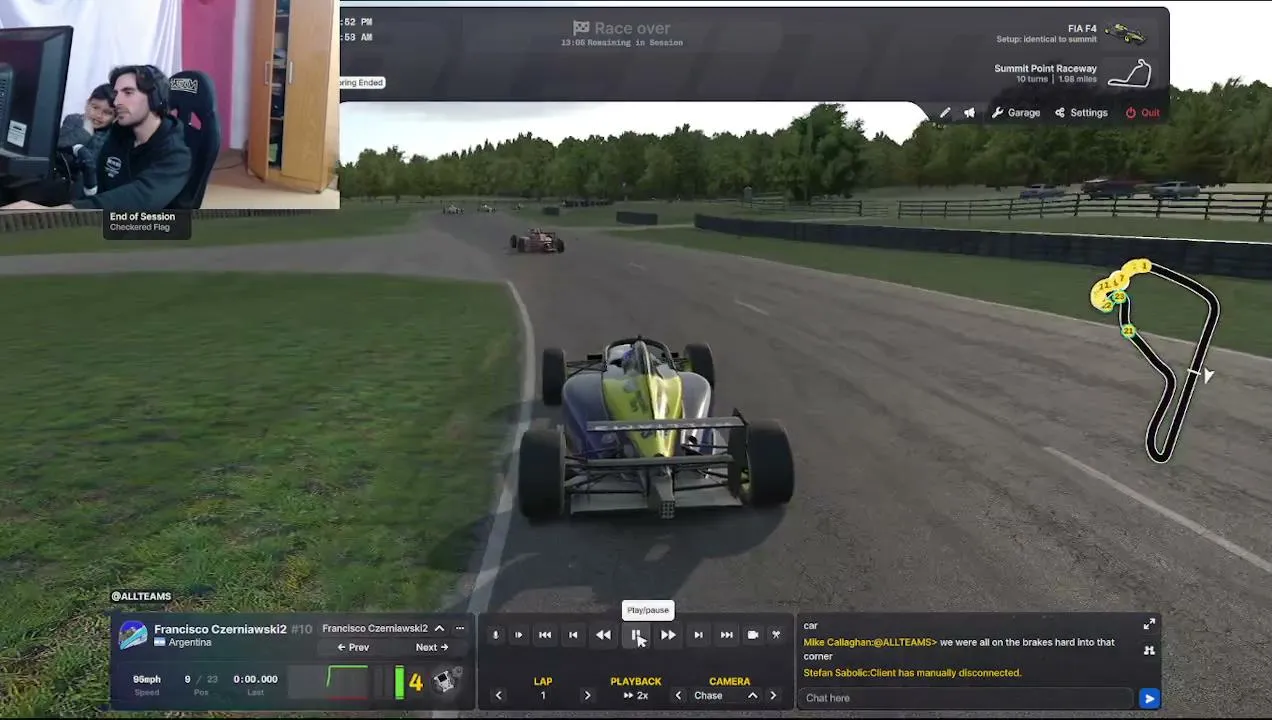Open Settings

point(1081,113)
